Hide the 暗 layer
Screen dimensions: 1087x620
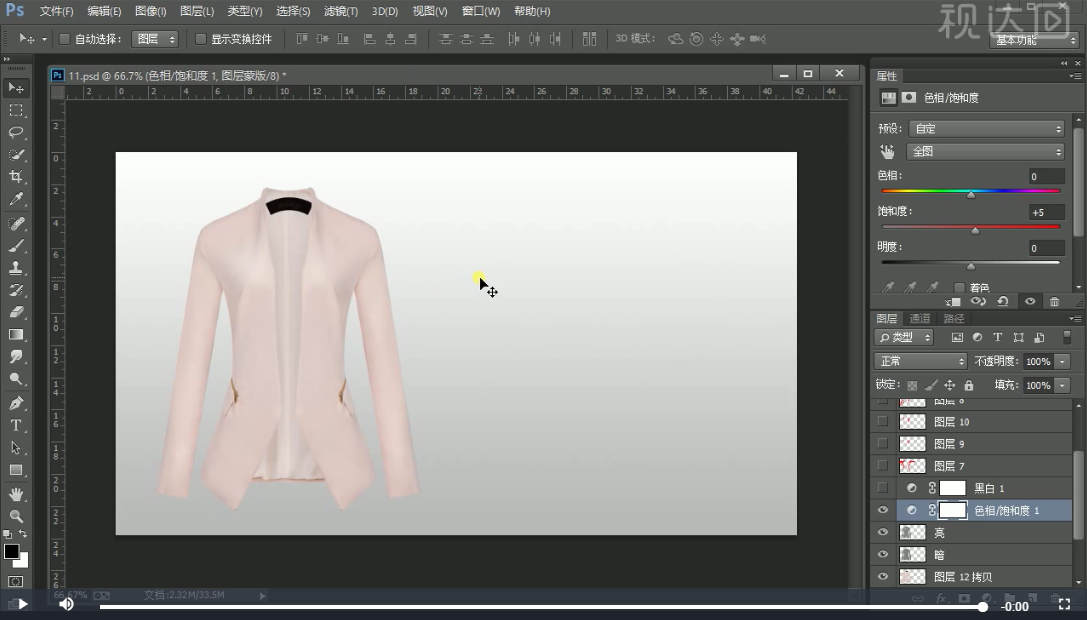[882, 554]
